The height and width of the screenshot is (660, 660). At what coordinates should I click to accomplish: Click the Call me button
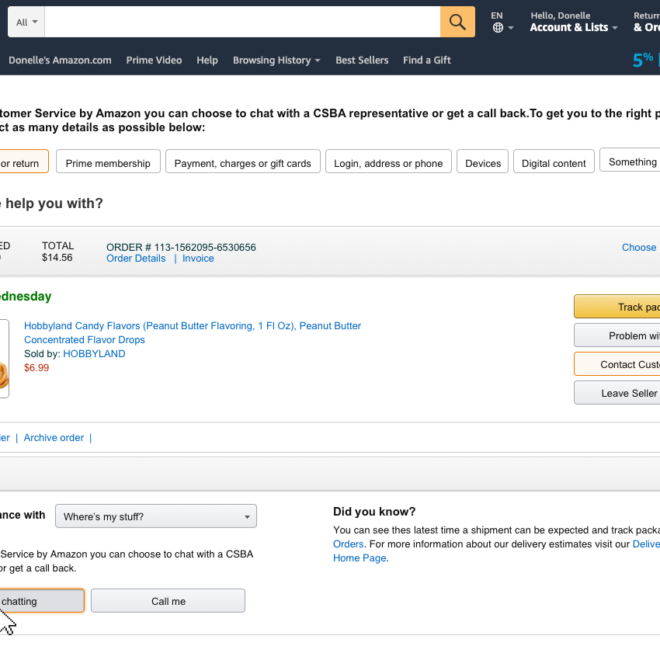coord(168,601)
